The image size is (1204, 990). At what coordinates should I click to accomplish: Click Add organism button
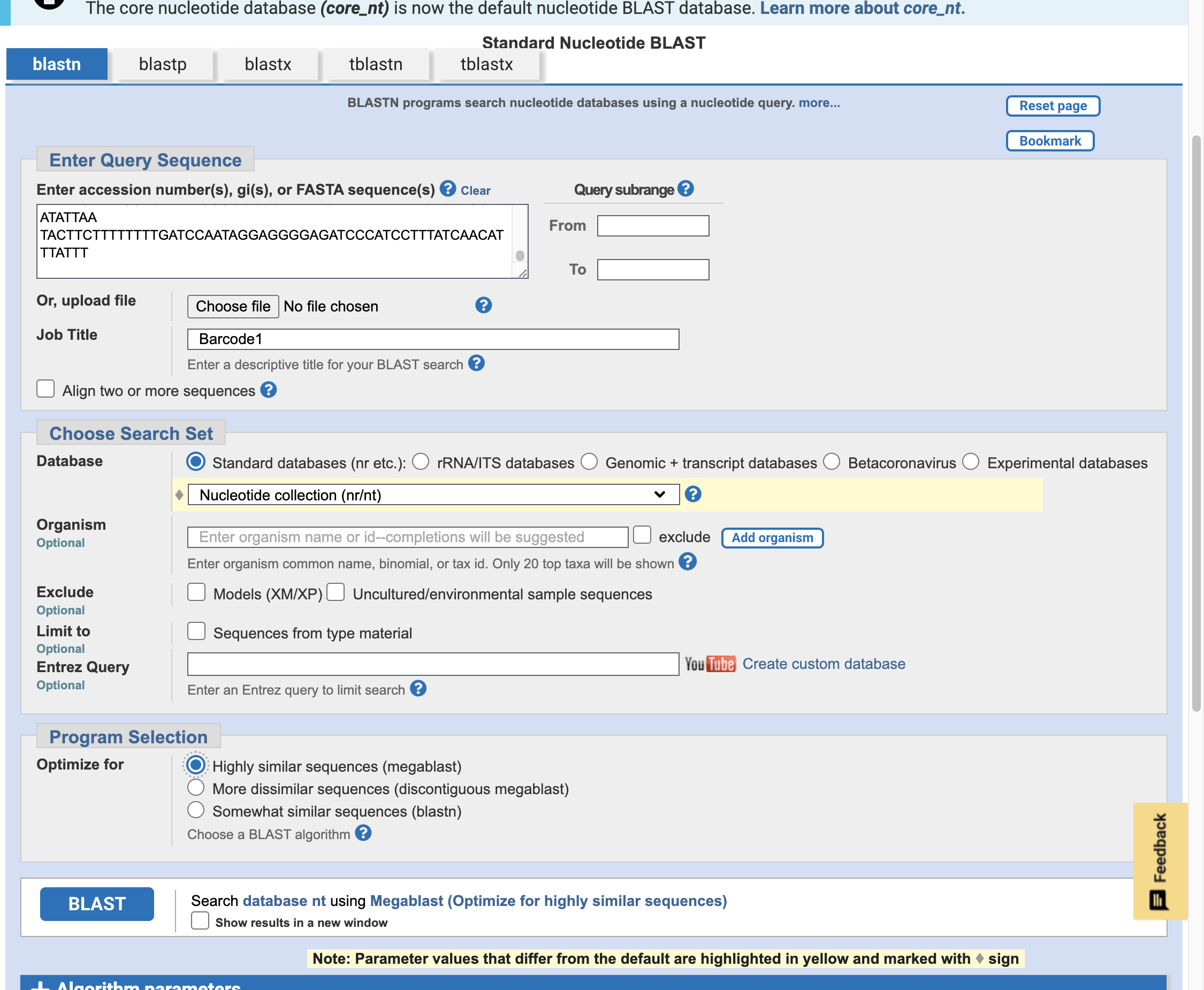click(772, 538)
